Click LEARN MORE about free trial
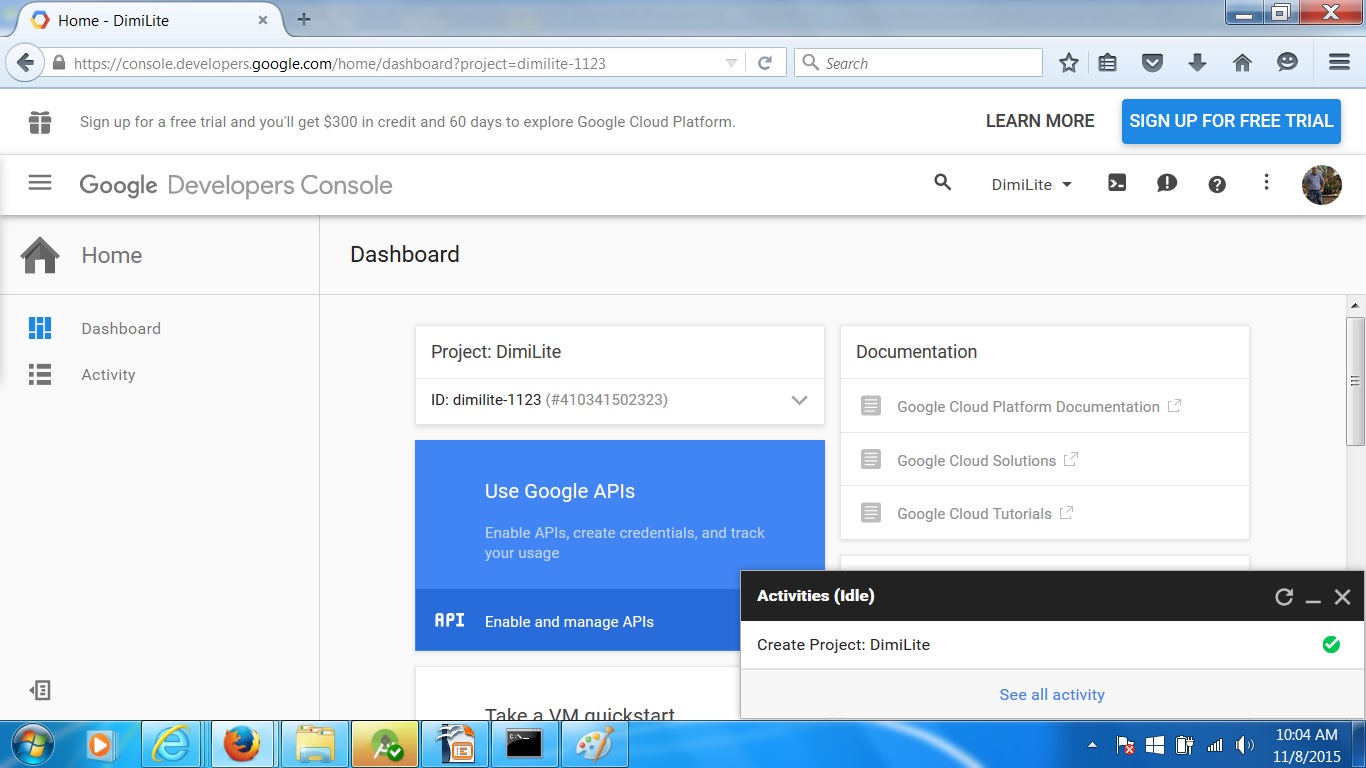This screenshot has height=768, width=1366. click(x=1040, y=121)
